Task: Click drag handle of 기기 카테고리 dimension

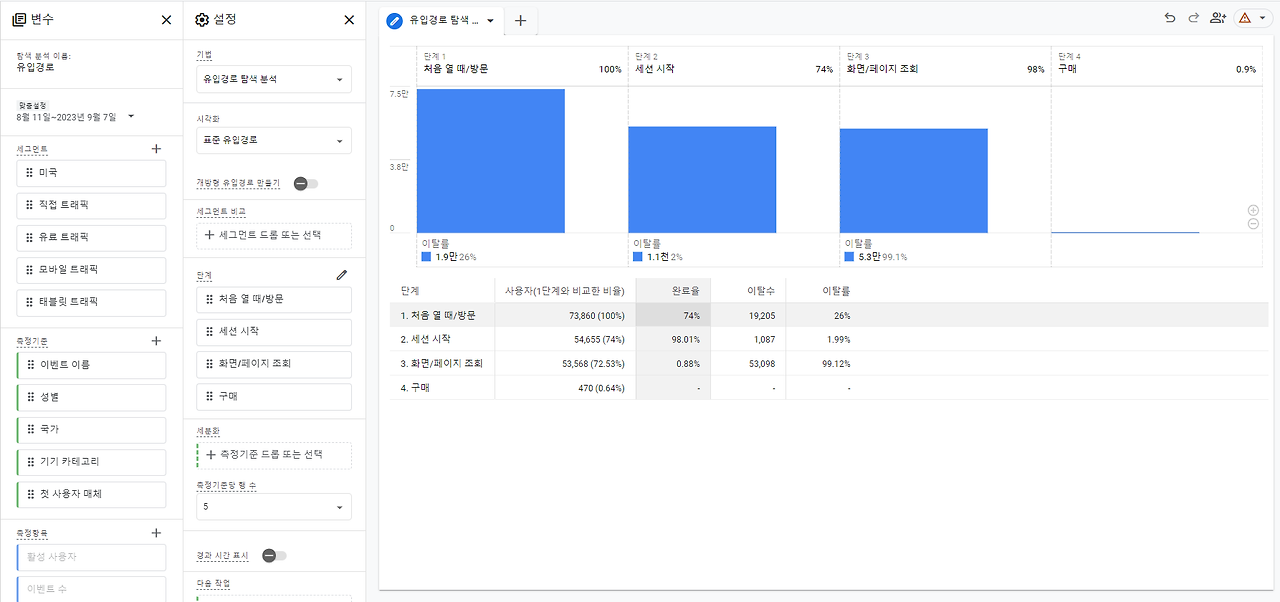Action: (x=29, y=461)
